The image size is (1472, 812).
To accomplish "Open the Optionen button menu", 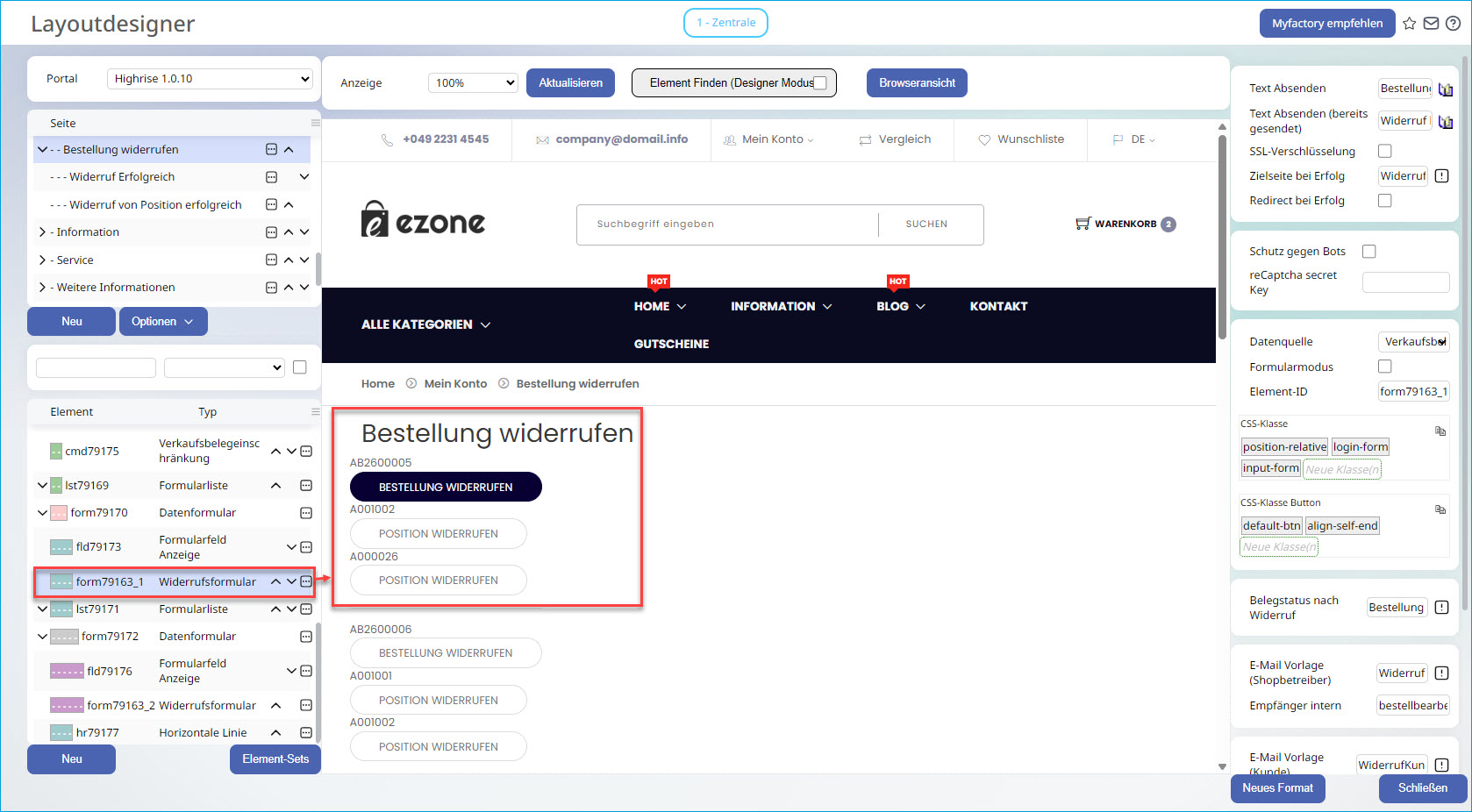I will 163,322.
